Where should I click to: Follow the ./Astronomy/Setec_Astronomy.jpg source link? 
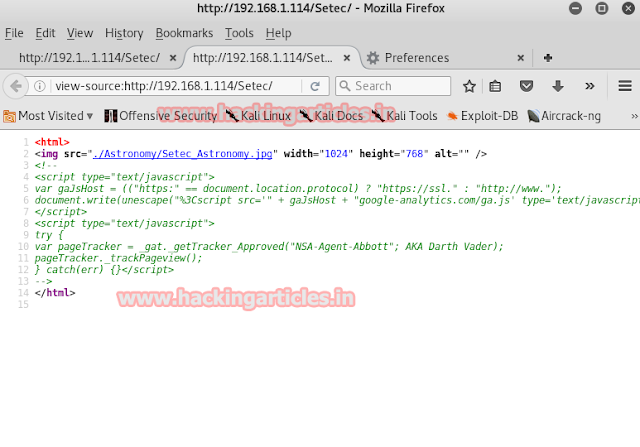182,154
